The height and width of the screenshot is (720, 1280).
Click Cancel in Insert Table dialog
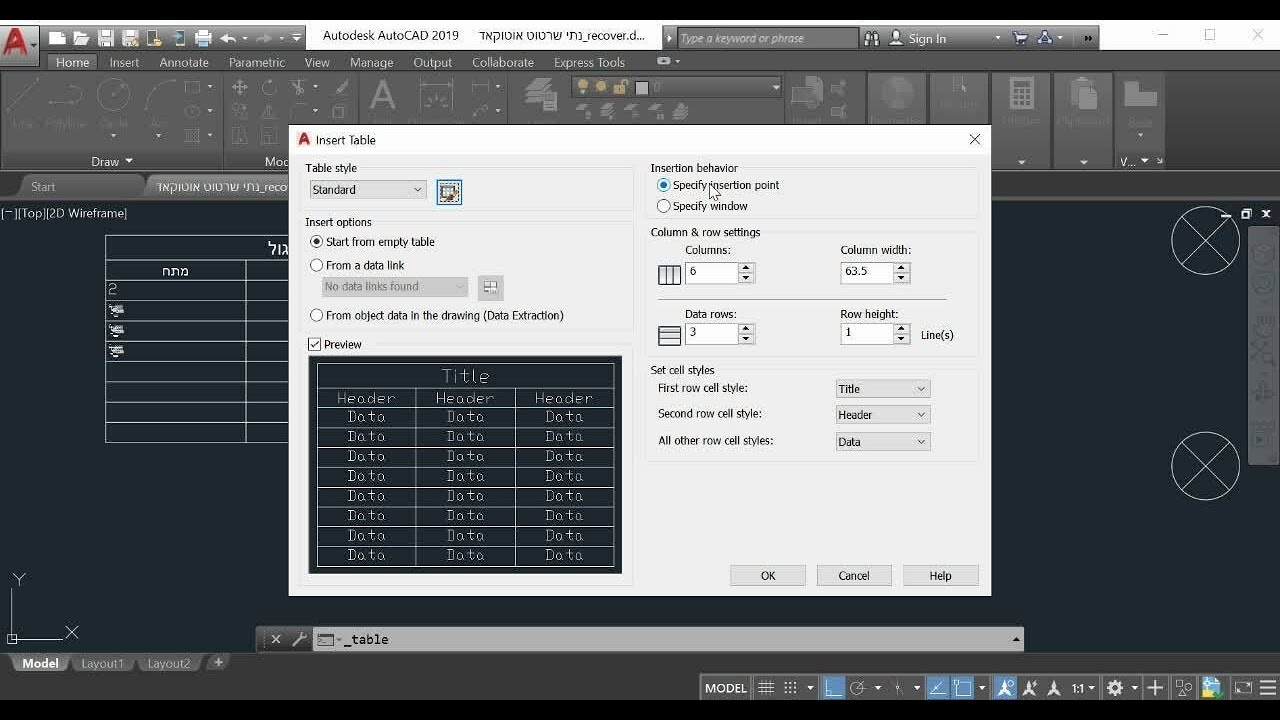(854, 575)
